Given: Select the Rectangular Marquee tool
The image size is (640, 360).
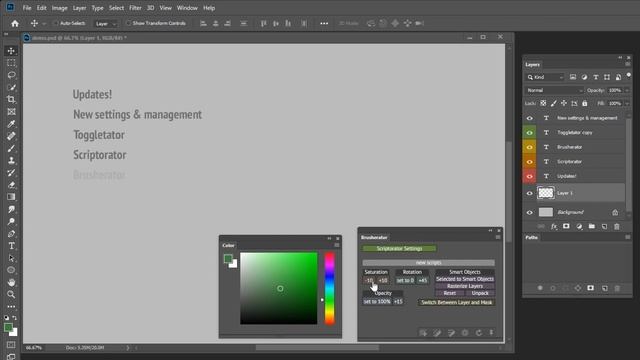Looking at the screenshot, I should pos(11,63).
